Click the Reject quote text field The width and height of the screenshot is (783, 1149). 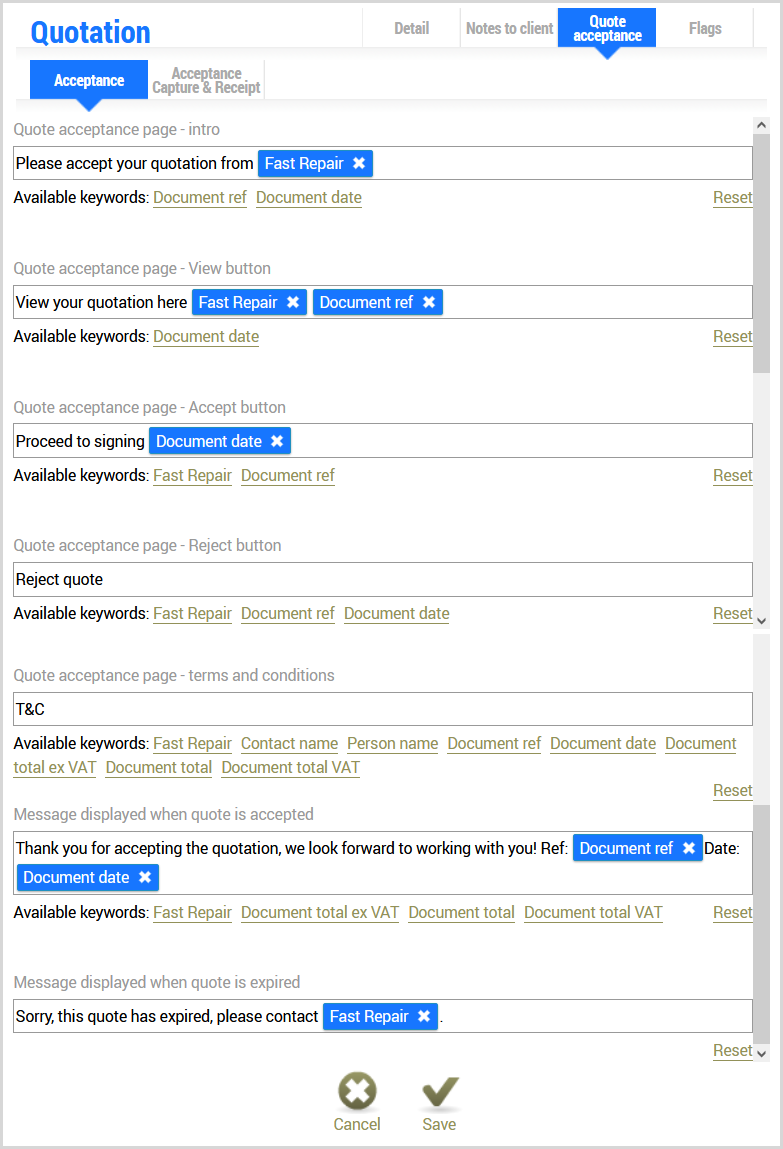[x=382, y=579]
